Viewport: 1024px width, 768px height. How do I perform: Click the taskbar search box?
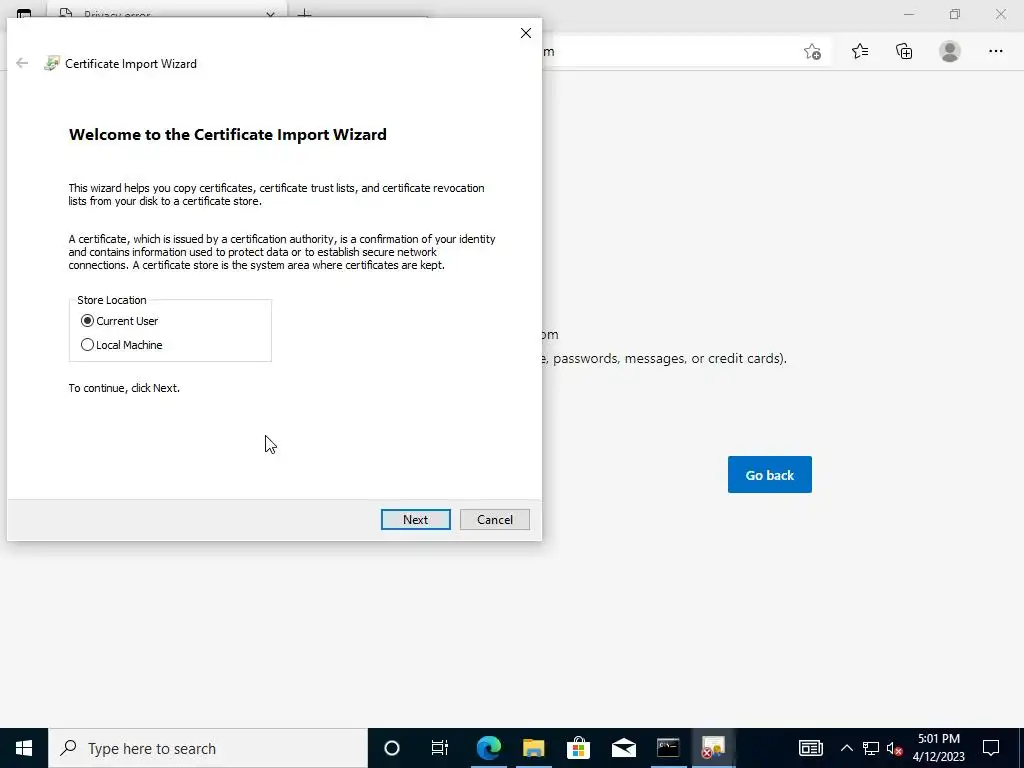click(208, 748)
